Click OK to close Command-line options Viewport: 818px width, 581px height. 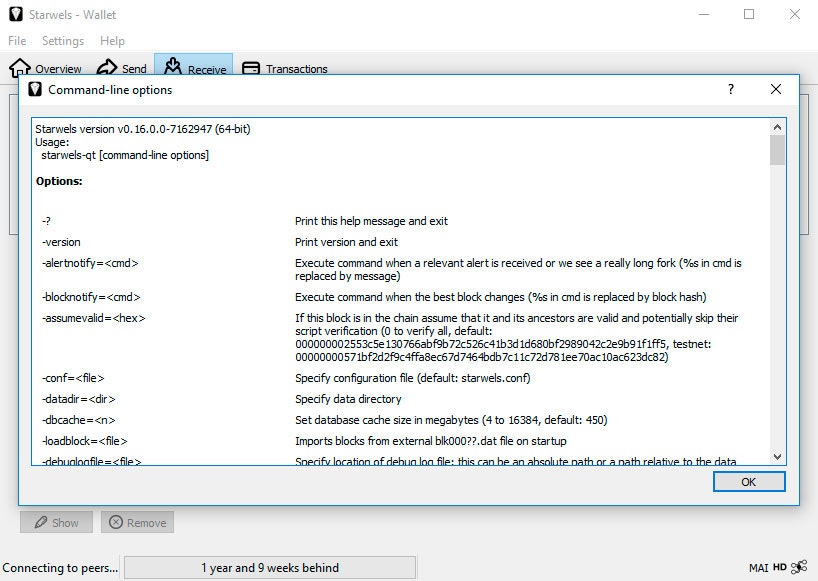749,482
